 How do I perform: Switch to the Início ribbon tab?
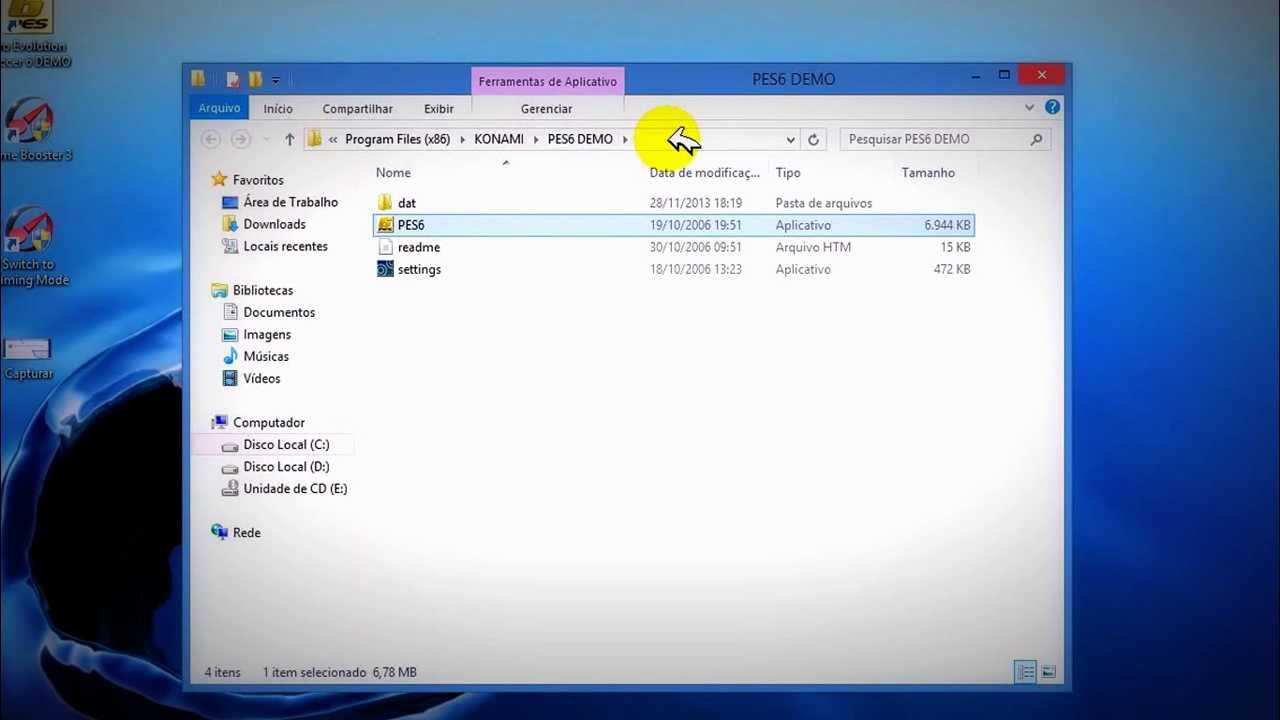point(278,108)
